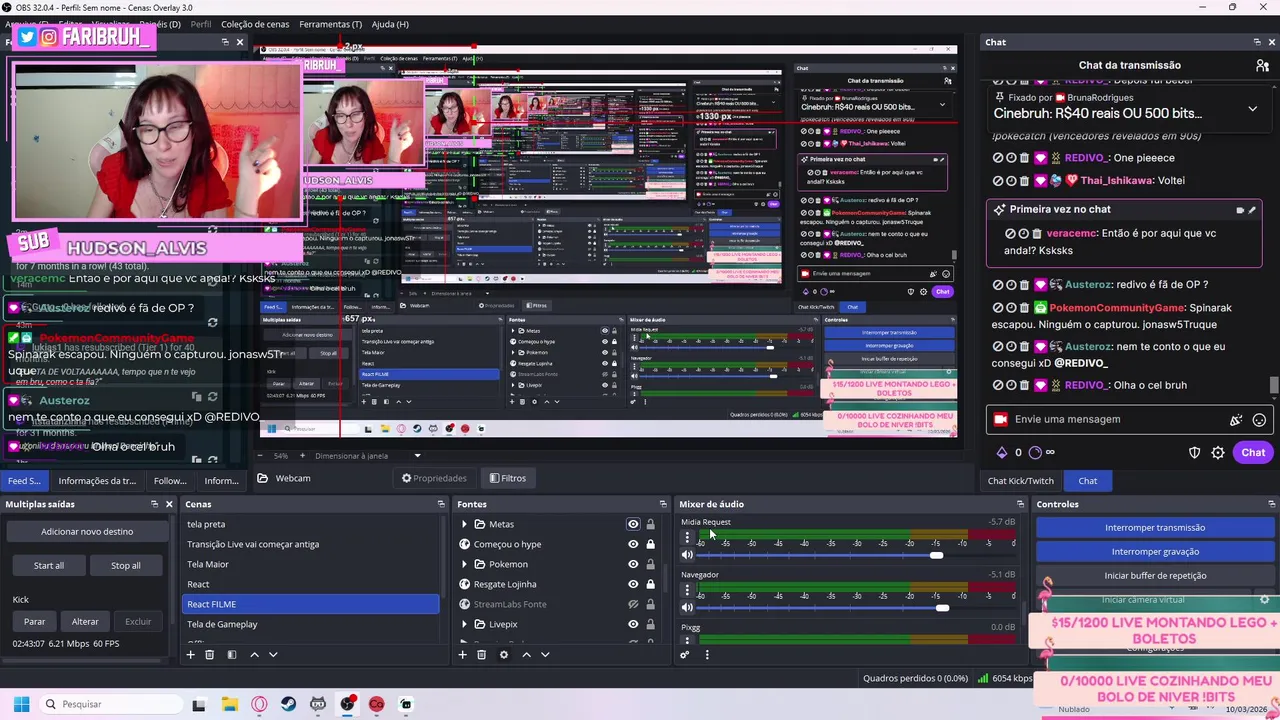Image resolution: width=1280 pixels, height=720 pixels.
Task: Float the Mixer de áudio dock panel
Action: point(1020,504)
